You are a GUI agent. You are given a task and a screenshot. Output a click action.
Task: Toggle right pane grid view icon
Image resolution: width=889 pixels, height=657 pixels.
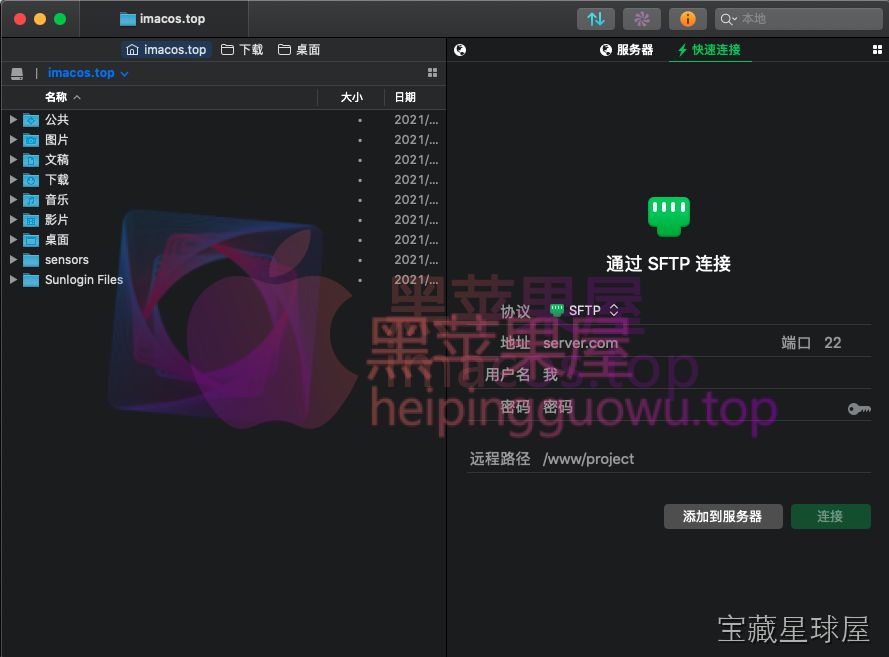877,50
